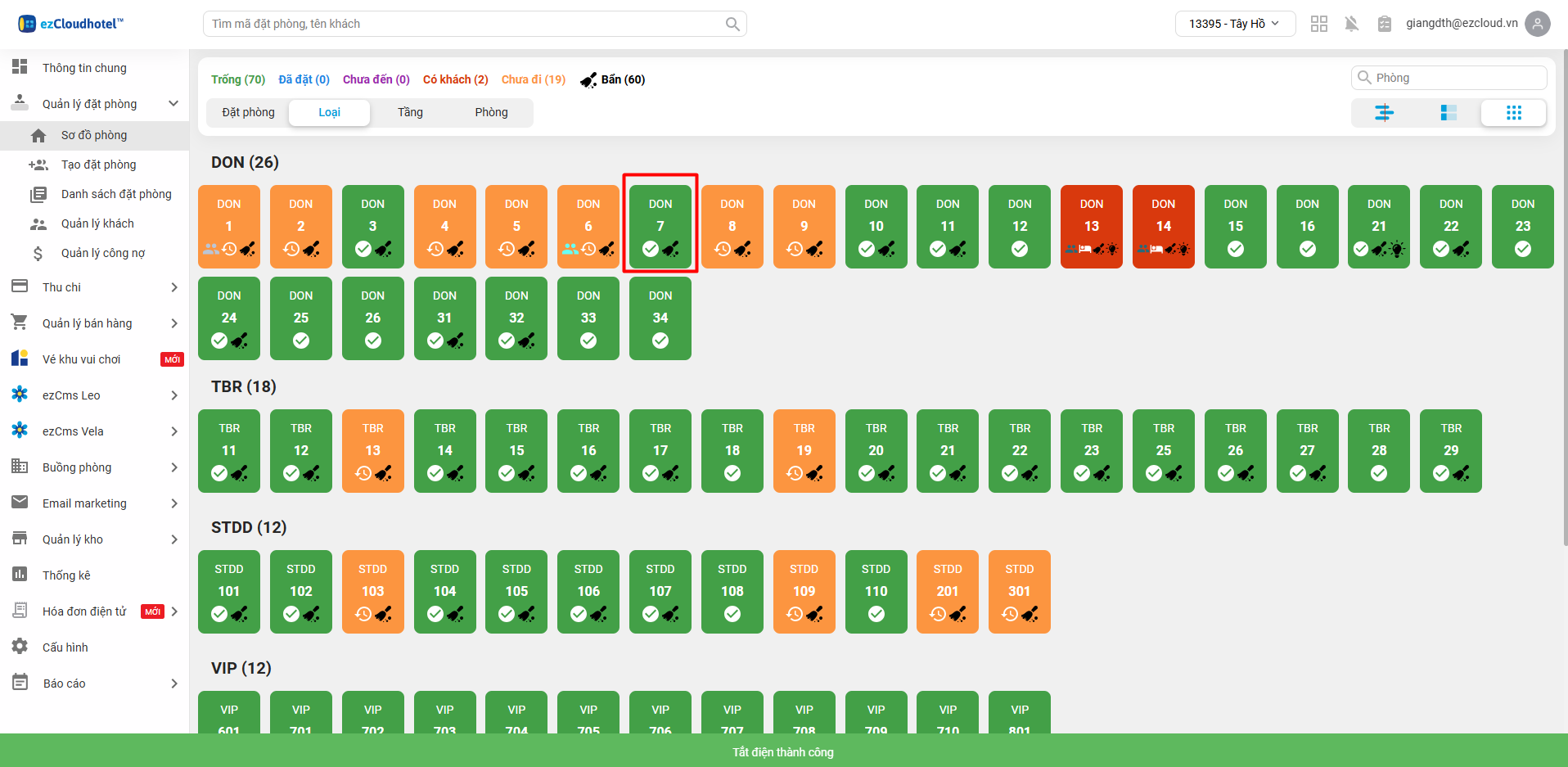Collapse the Quản lý đặt phòng menu

coord(173,104)
